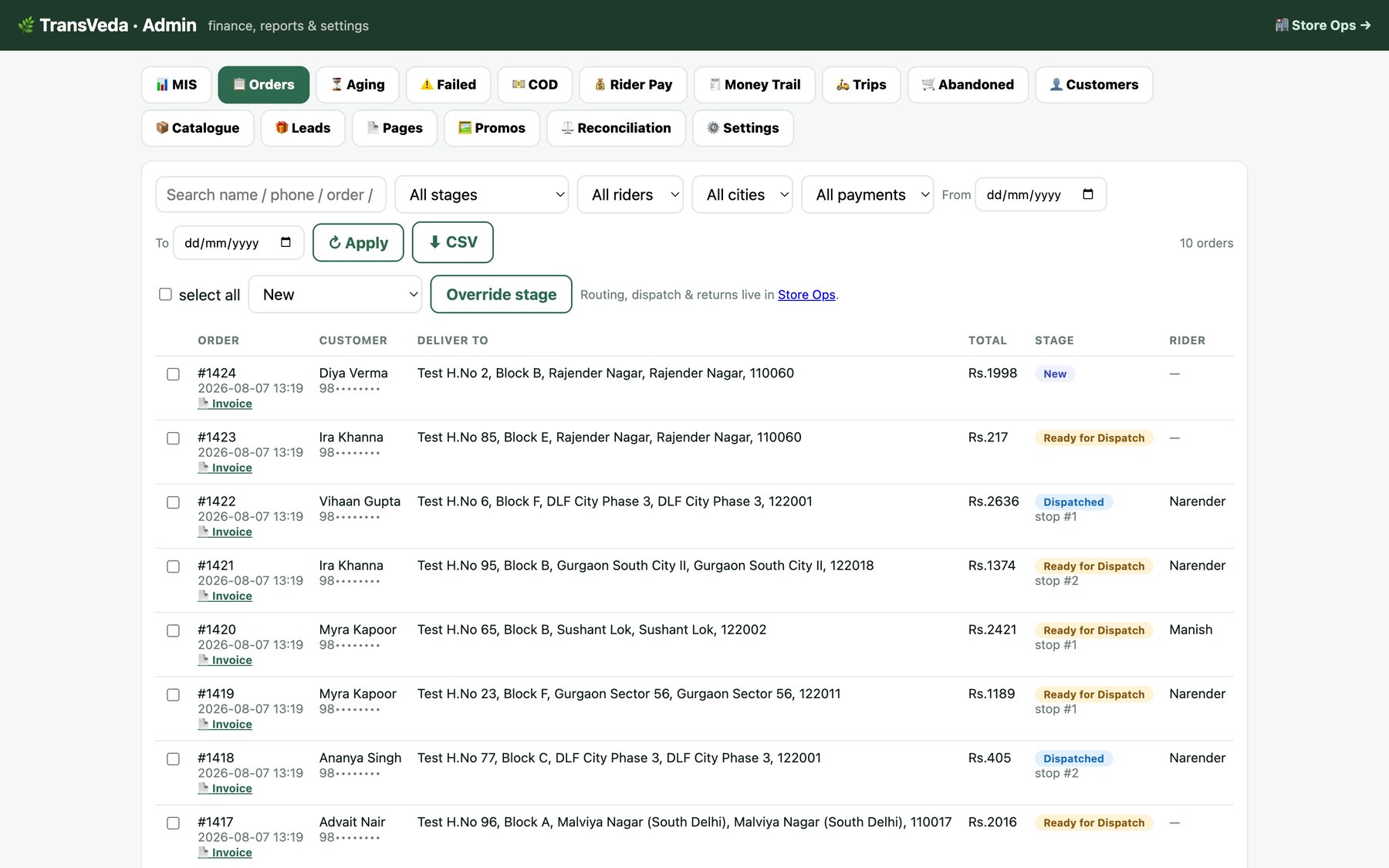The image size is (1389, 868).
Task: Open the calendar picker in the From date field
Action: pos(1087,194)
